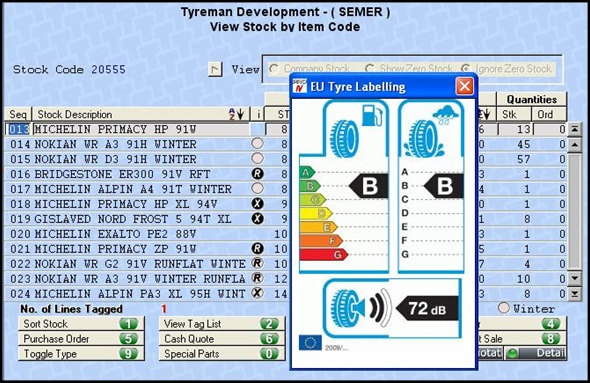Click the 72 dB noise rating badge
The height and width of the screenshot is (383, 590).
click(x=427, y=309)
